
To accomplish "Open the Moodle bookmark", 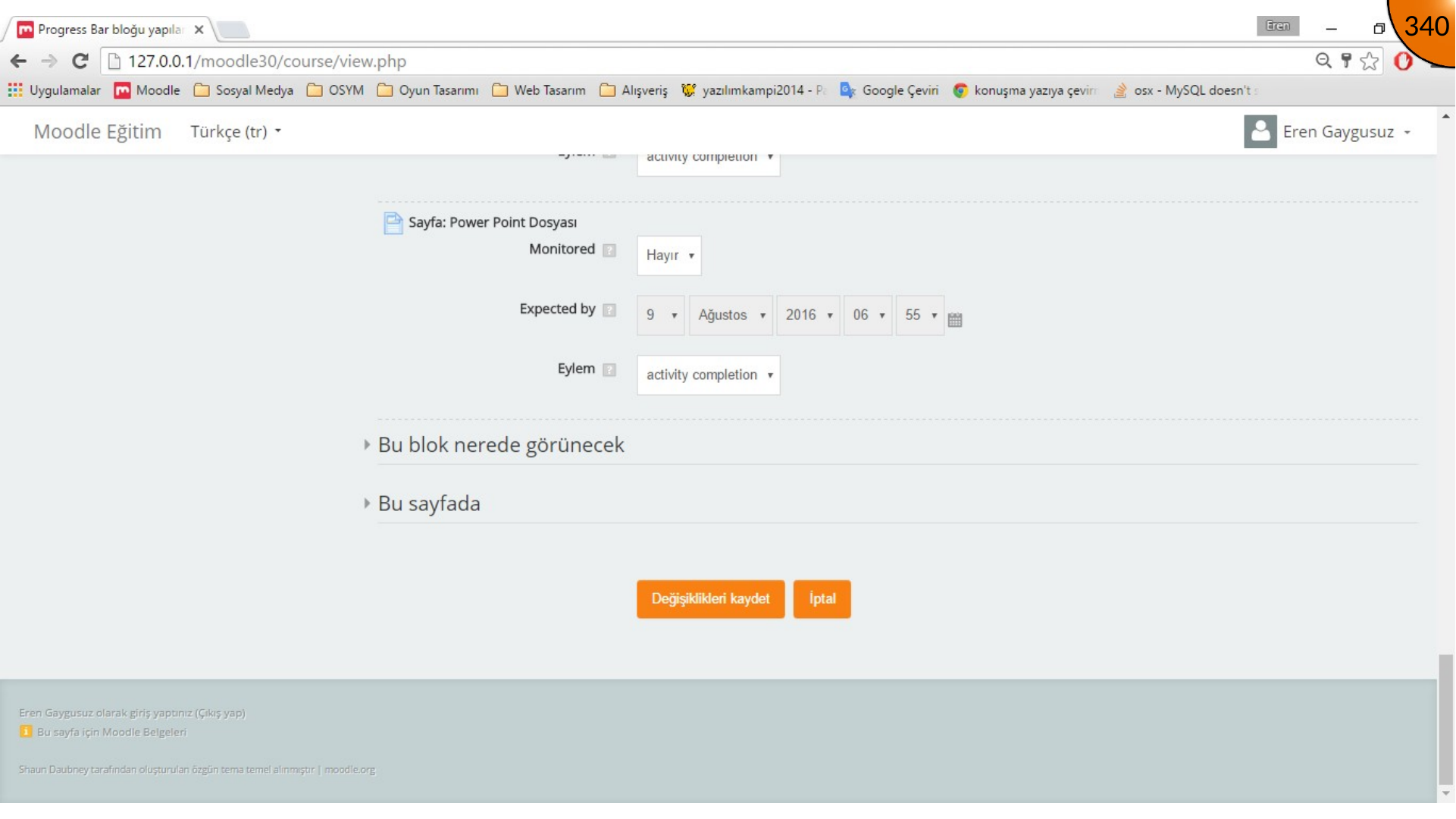I will tap(147, 90).
